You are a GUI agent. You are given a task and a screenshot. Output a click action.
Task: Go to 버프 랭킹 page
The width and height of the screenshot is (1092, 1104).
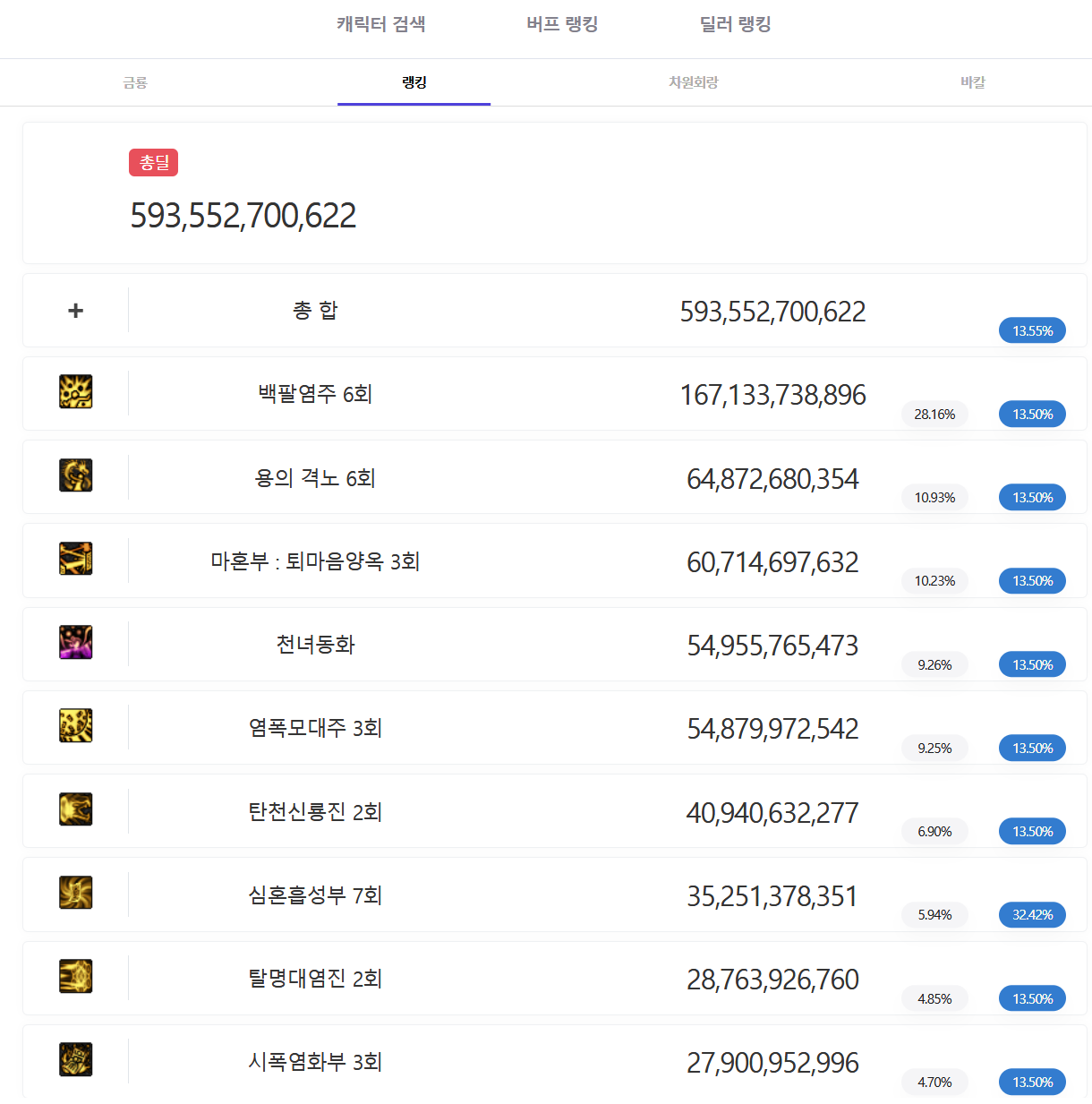[x=562, y=24]
